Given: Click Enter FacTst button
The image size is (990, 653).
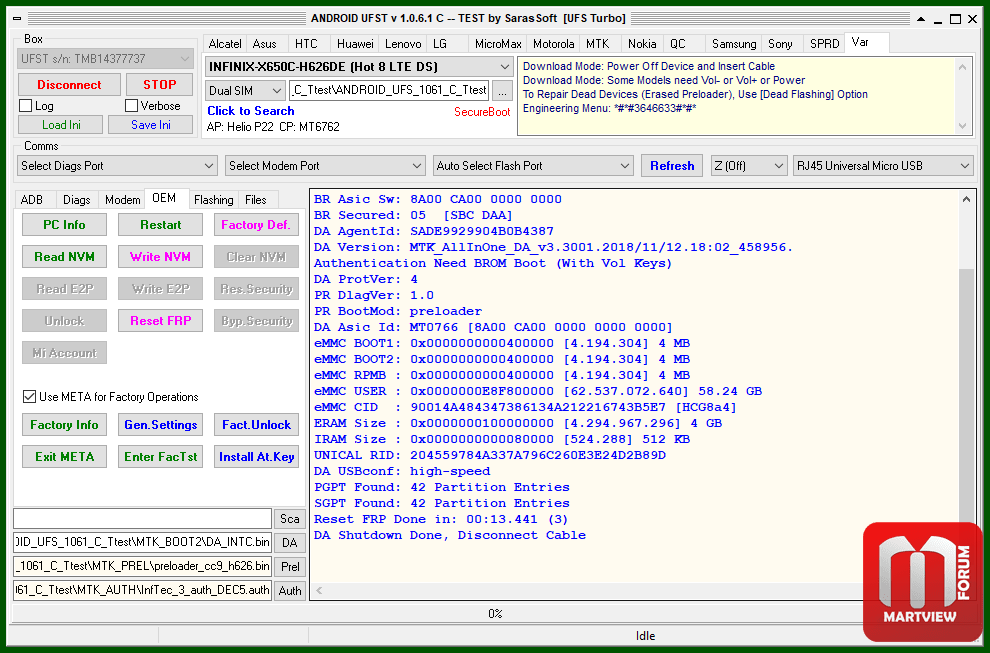Looking at the screenshot, I should coord(160,457).
